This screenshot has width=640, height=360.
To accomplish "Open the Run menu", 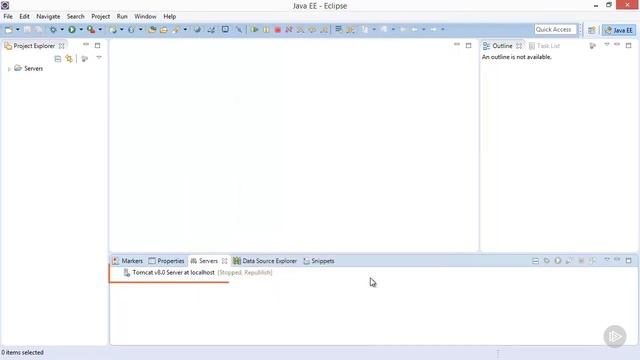I will tap(122, 16).
